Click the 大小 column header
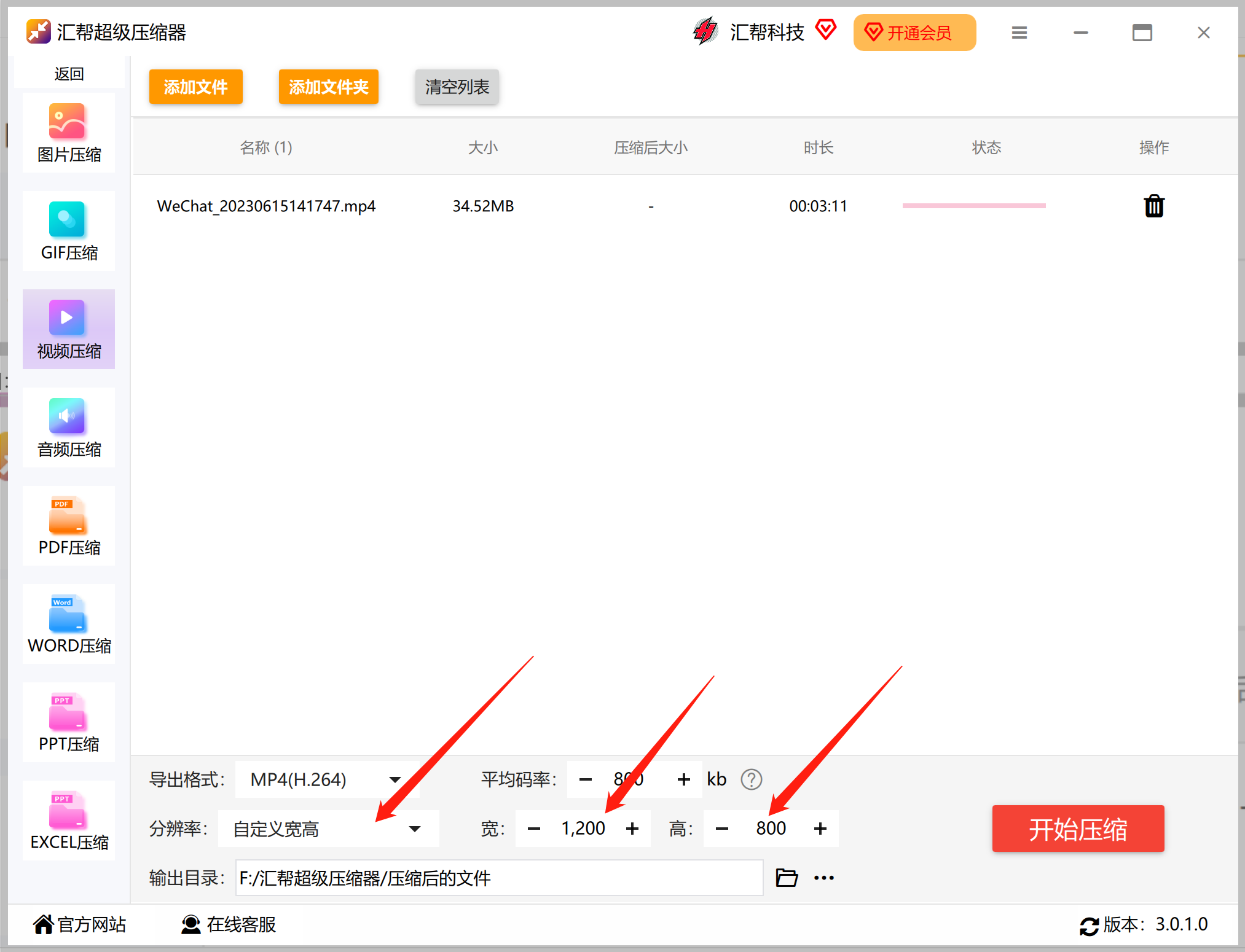 tap(483, 147)
